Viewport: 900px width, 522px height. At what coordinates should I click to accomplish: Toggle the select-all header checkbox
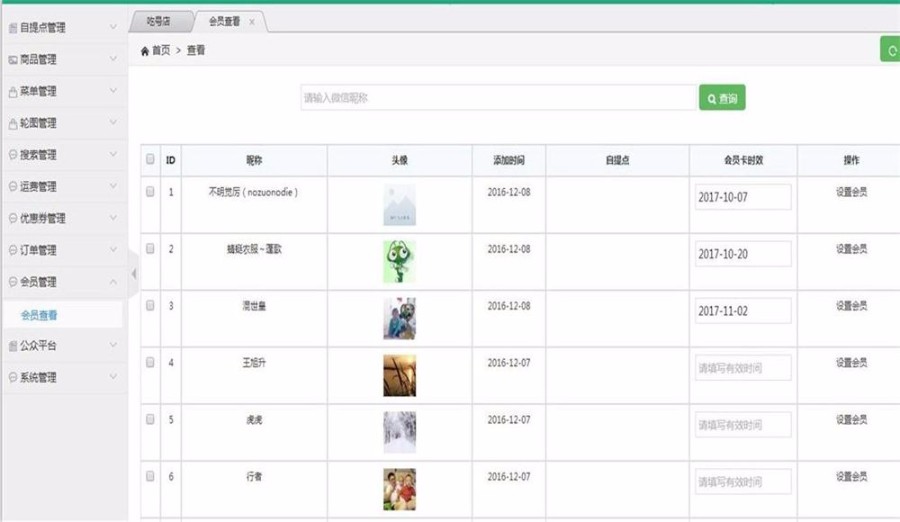coord(150,159)
